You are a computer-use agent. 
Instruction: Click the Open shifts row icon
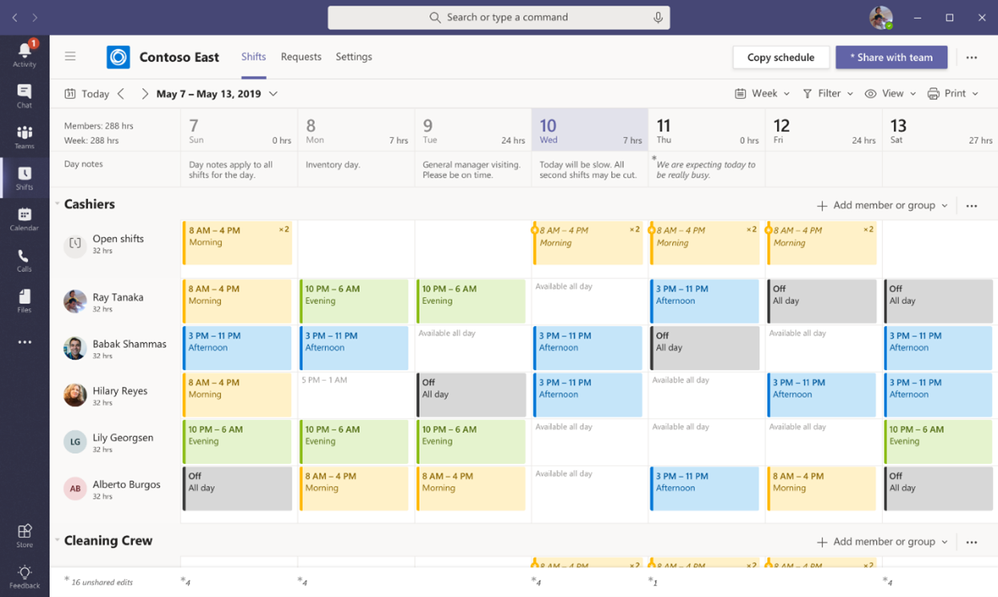pos(75,244)
